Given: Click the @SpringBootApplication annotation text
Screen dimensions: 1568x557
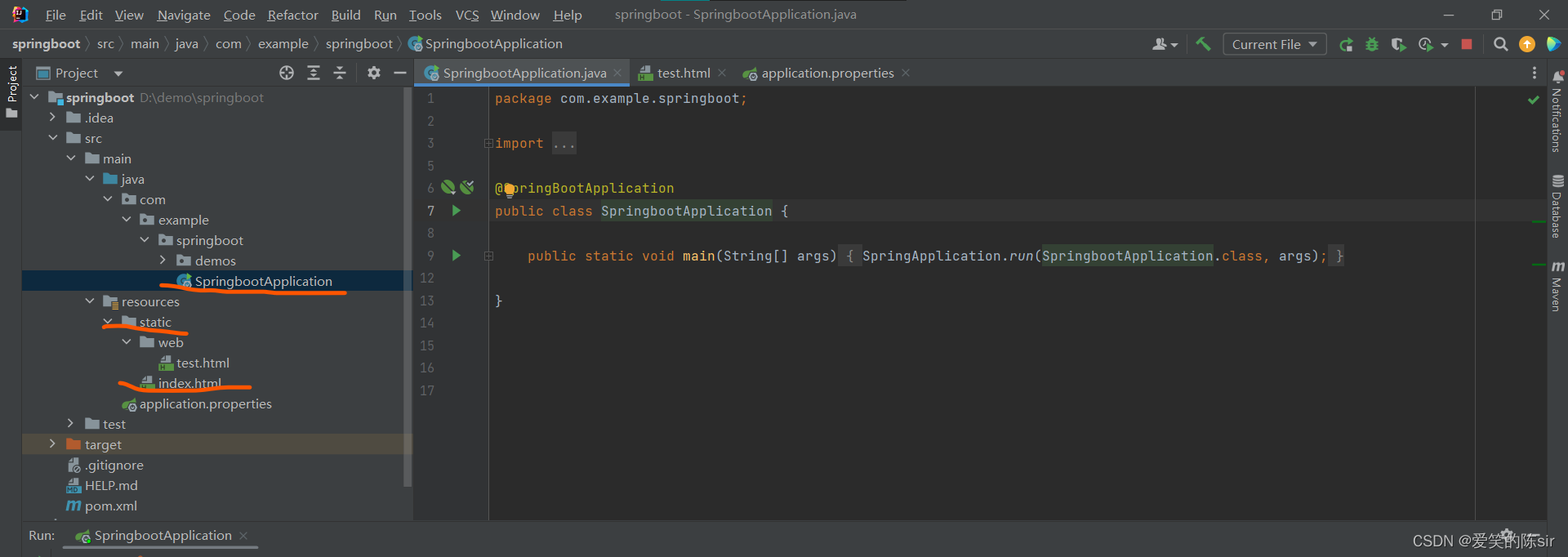Looking at the screenshot, I should [585, 189].
